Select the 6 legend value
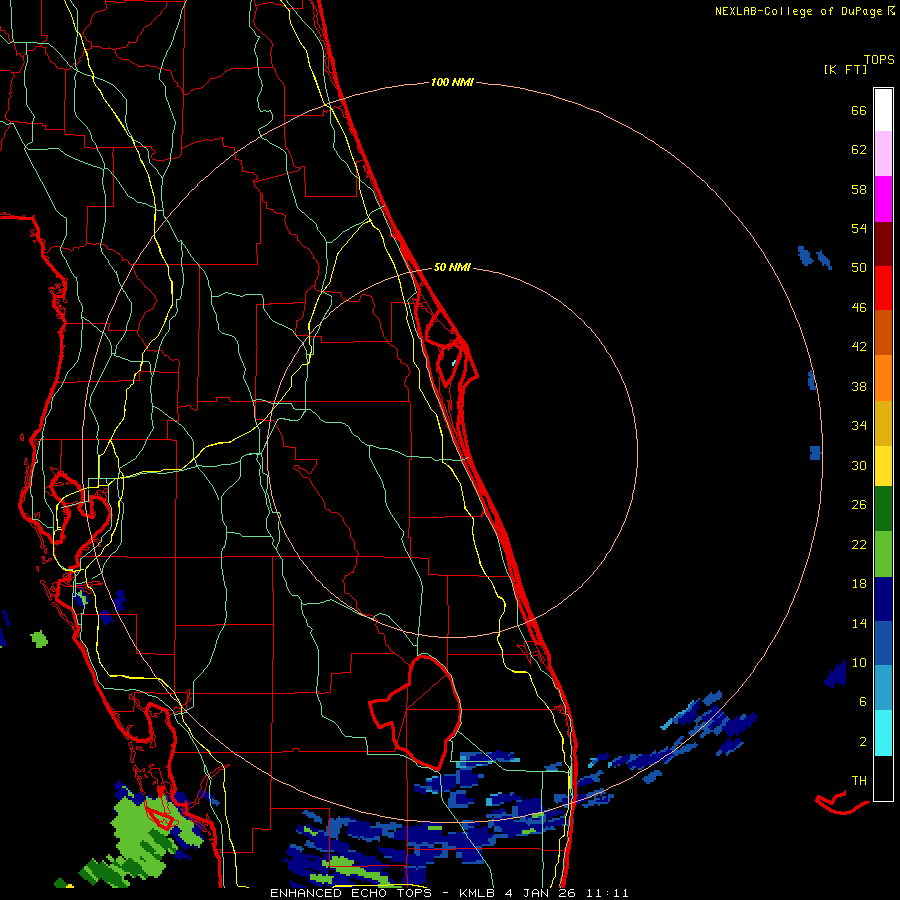 click(x=863, y=702)
